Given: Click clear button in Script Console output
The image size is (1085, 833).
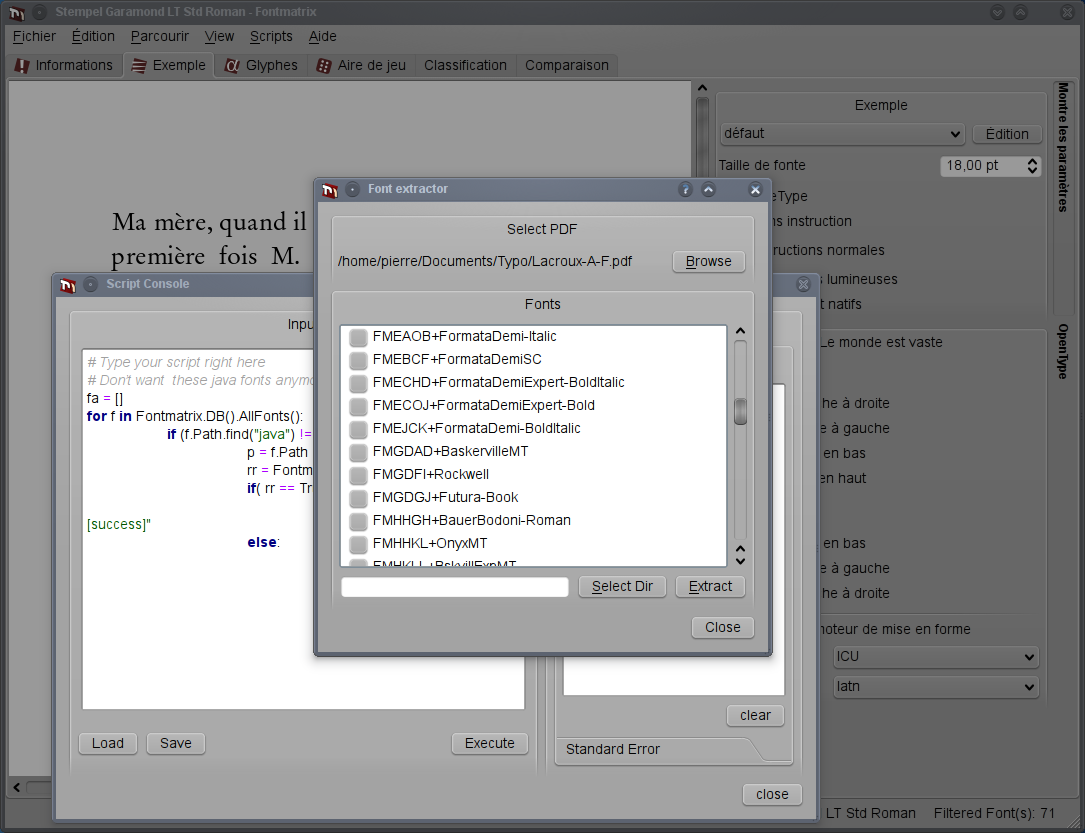Looking at the screenshot, I should 755,716.
